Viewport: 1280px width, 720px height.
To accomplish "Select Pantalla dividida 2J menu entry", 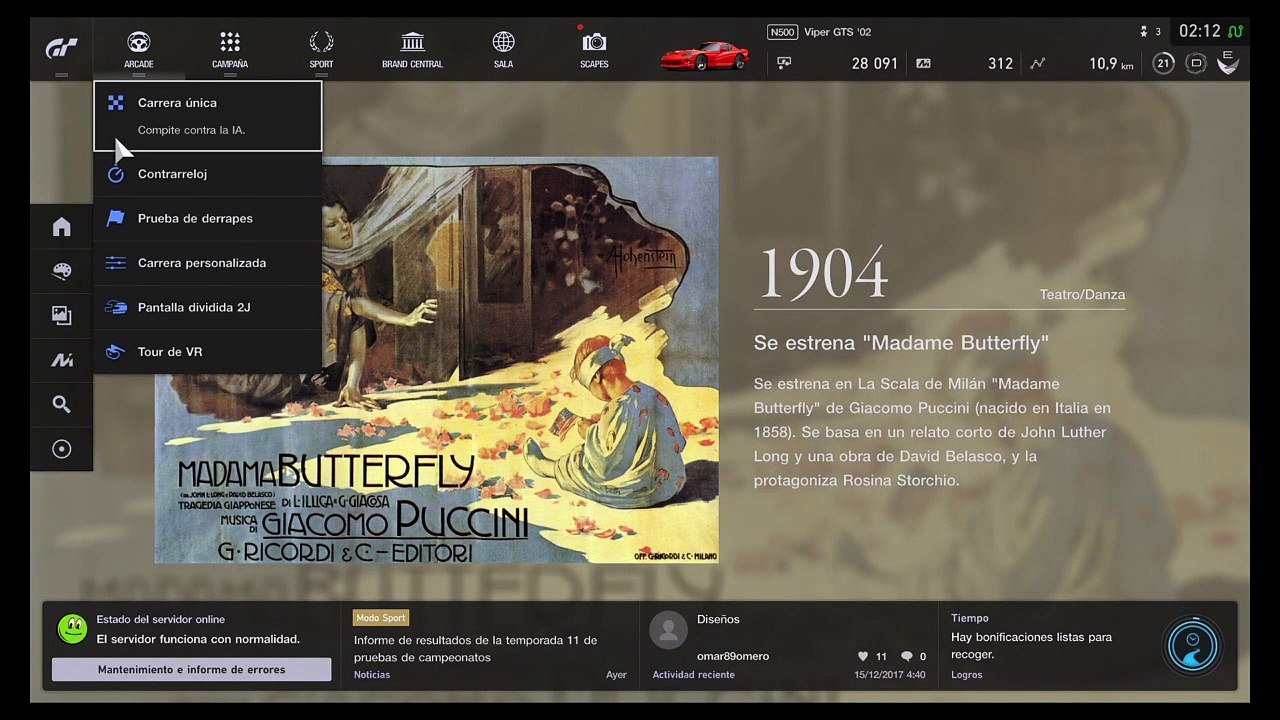I will click(x=208, y=307).
